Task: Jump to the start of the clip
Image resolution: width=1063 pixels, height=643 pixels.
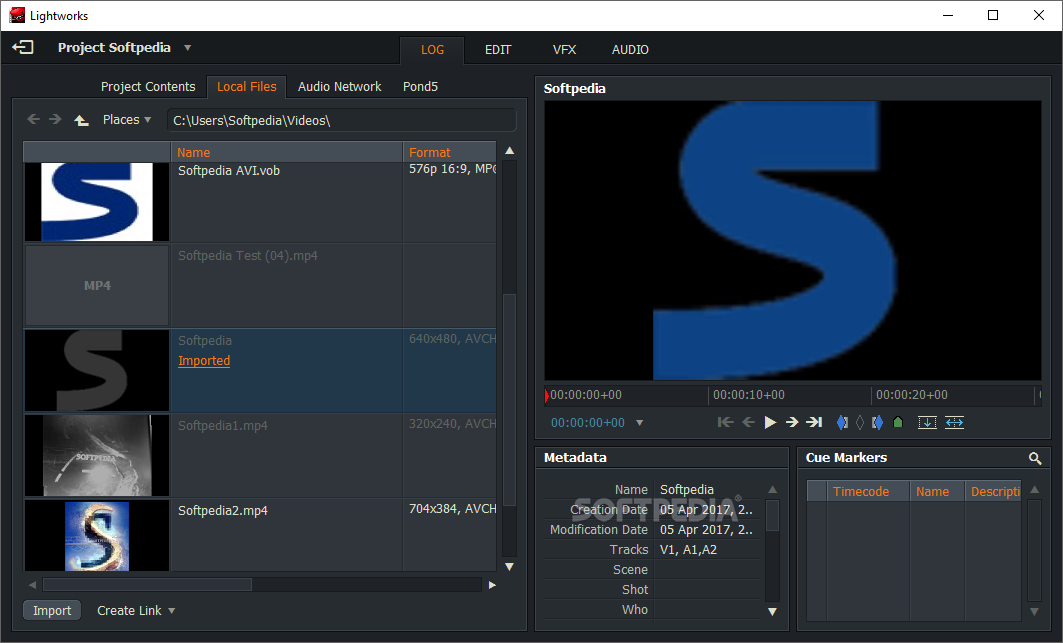Action: pos(725,423)
